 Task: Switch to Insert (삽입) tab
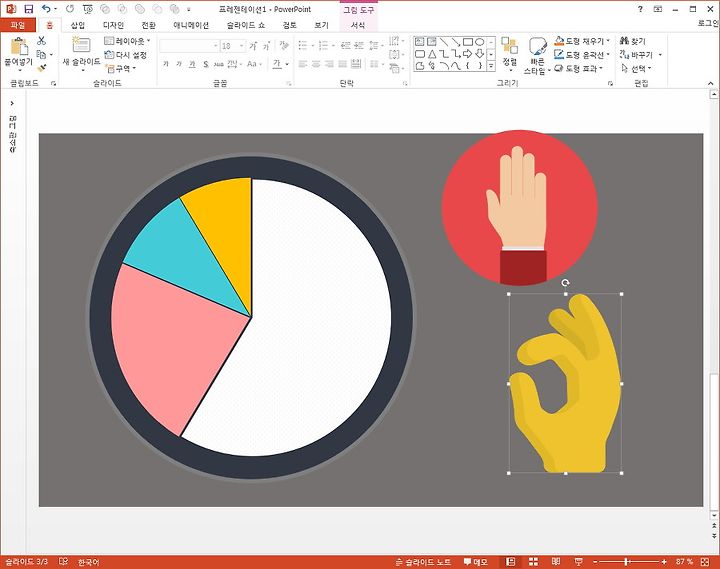click(x=78, y=25)
